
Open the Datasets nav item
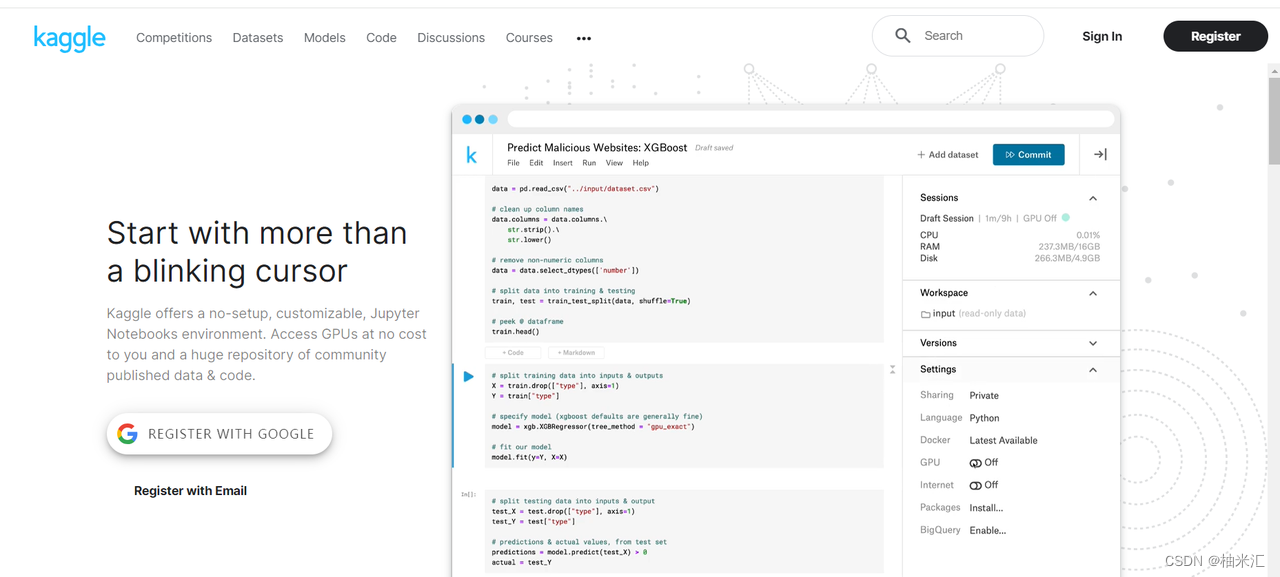pyautogui.click(x=258, y=38)
